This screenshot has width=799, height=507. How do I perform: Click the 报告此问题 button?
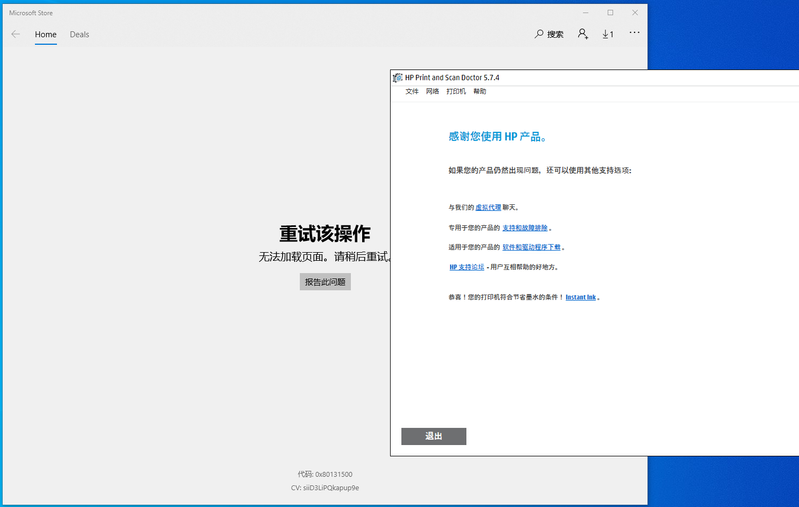(325, 282)
